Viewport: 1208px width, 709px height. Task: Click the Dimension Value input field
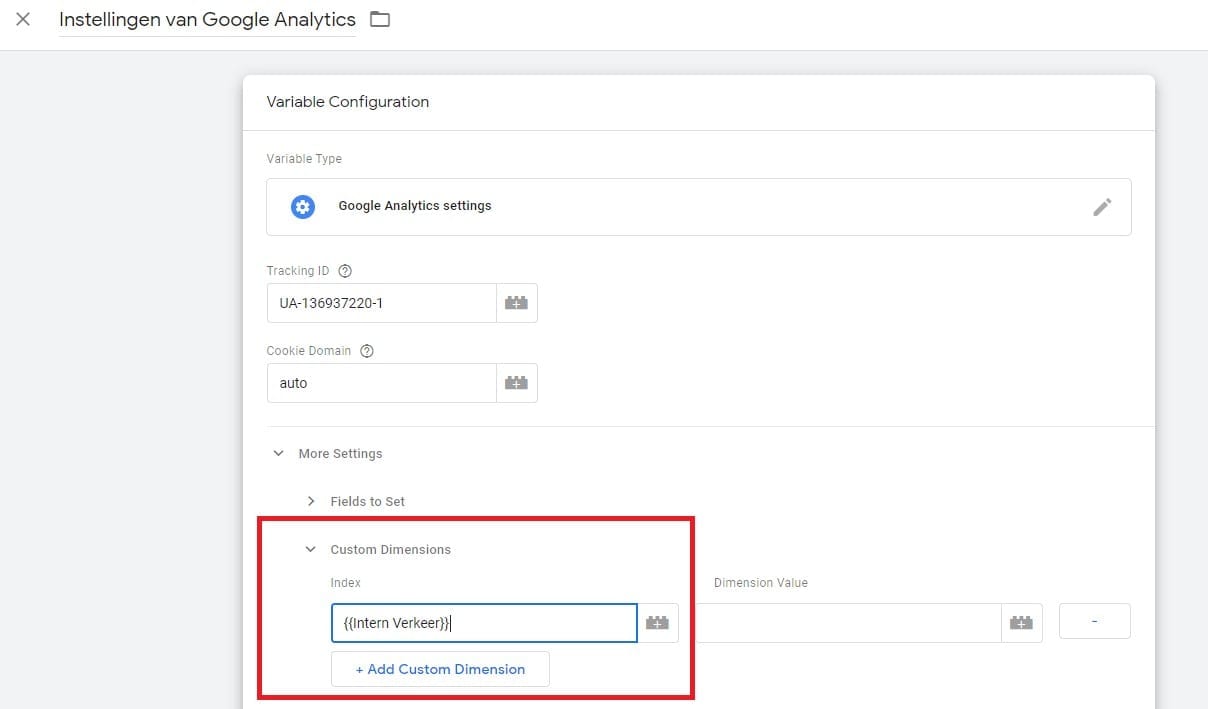tap(848, 623)
